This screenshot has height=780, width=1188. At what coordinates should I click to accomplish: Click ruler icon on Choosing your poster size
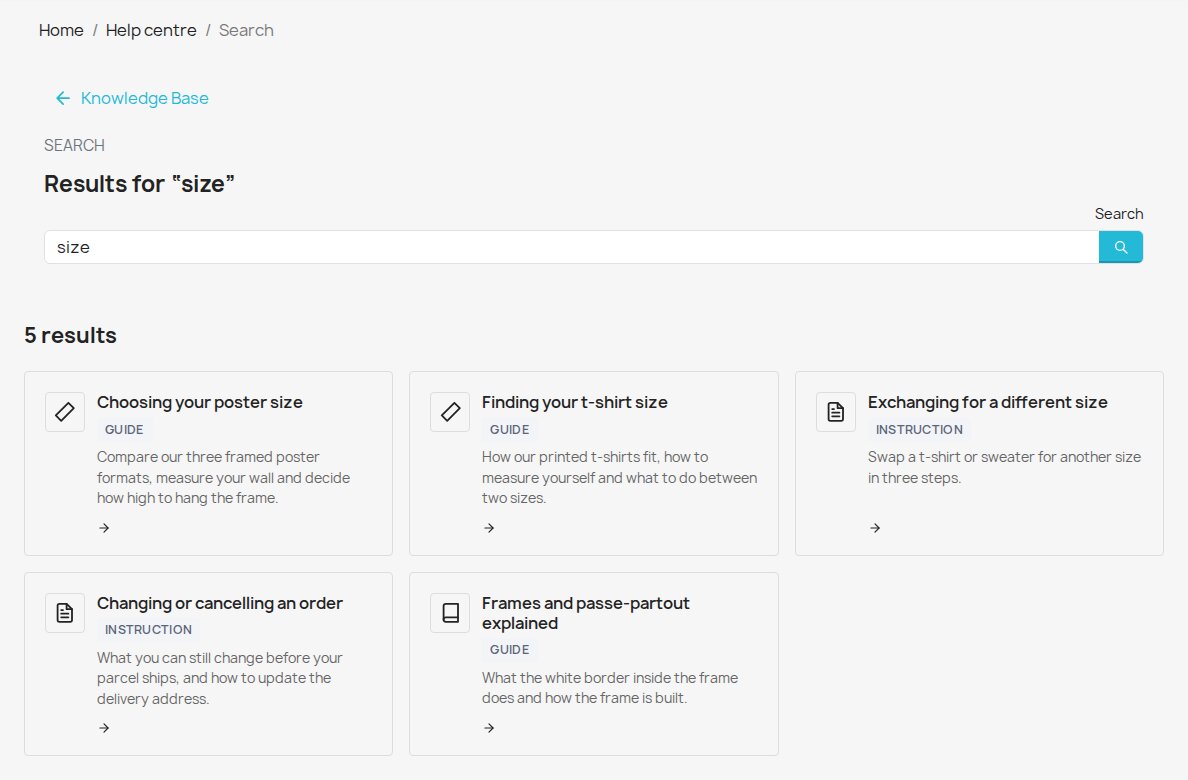pyautogui.click(x=65, y=412)
